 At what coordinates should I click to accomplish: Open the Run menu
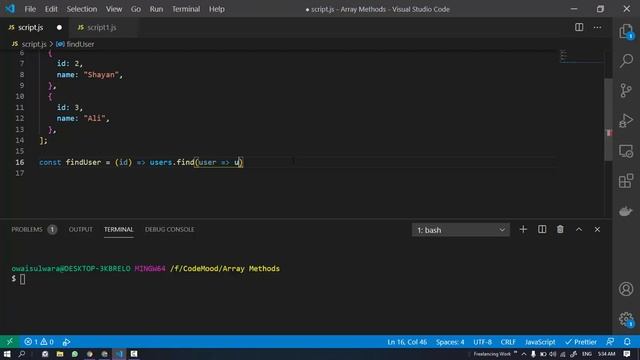tap(156, 9)
